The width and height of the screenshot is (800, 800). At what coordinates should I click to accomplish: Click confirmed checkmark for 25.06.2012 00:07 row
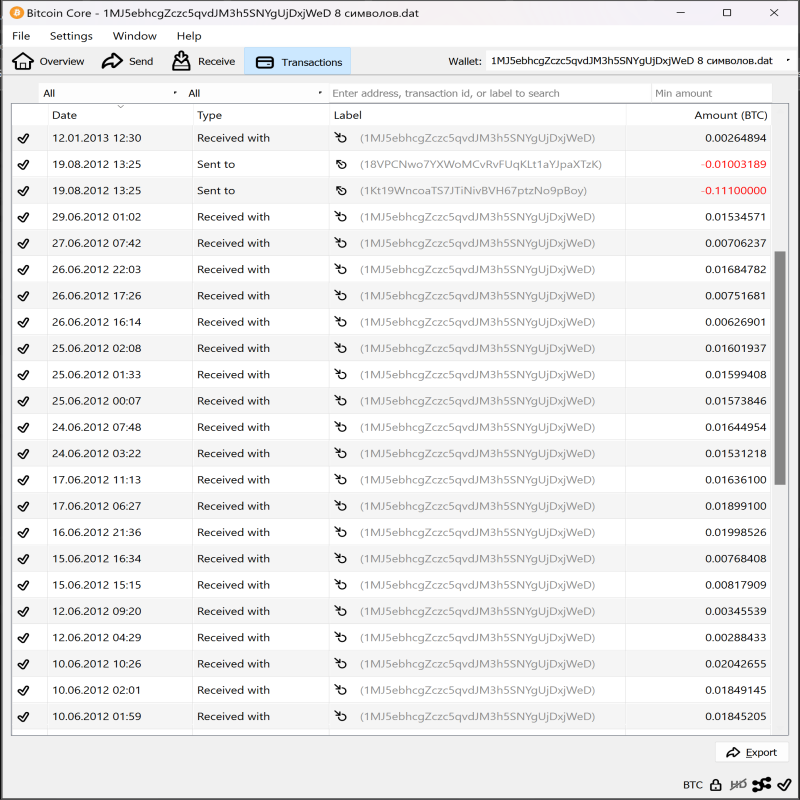point(23,401)
